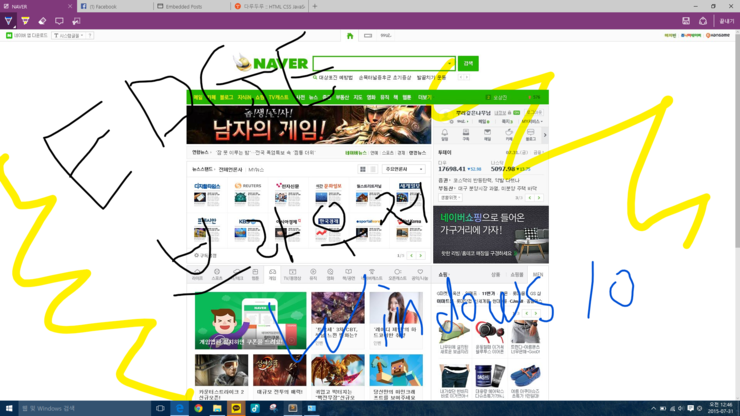Screen dimensions: 740x416
Task: Select the yellow highlighter tool
Action: coord(25,21)
